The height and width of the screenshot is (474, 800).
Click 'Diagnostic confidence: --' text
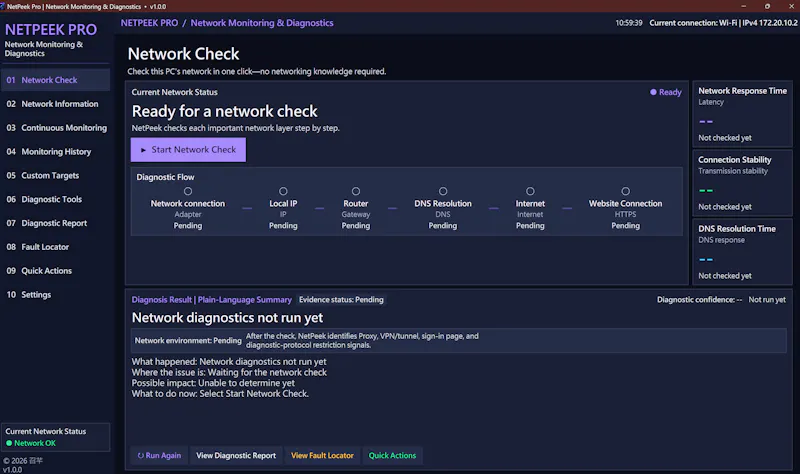[x=699, y=300]
